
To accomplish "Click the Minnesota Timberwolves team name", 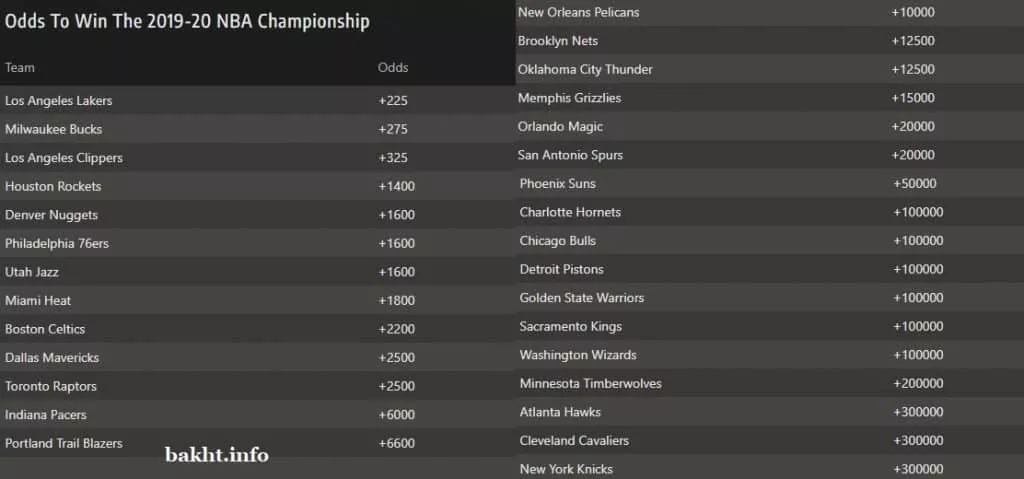I will tap(590, 383).
